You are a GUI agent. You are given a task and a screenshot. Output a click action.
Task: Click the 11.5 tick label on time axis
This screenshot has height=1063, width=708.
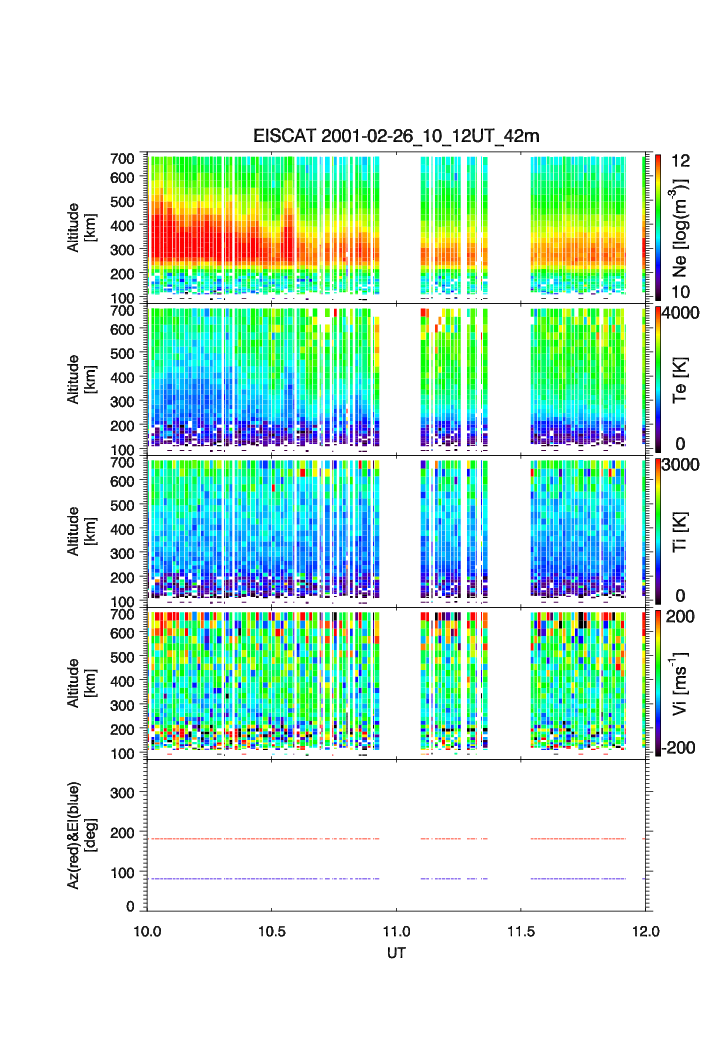(x=521, y=931)
